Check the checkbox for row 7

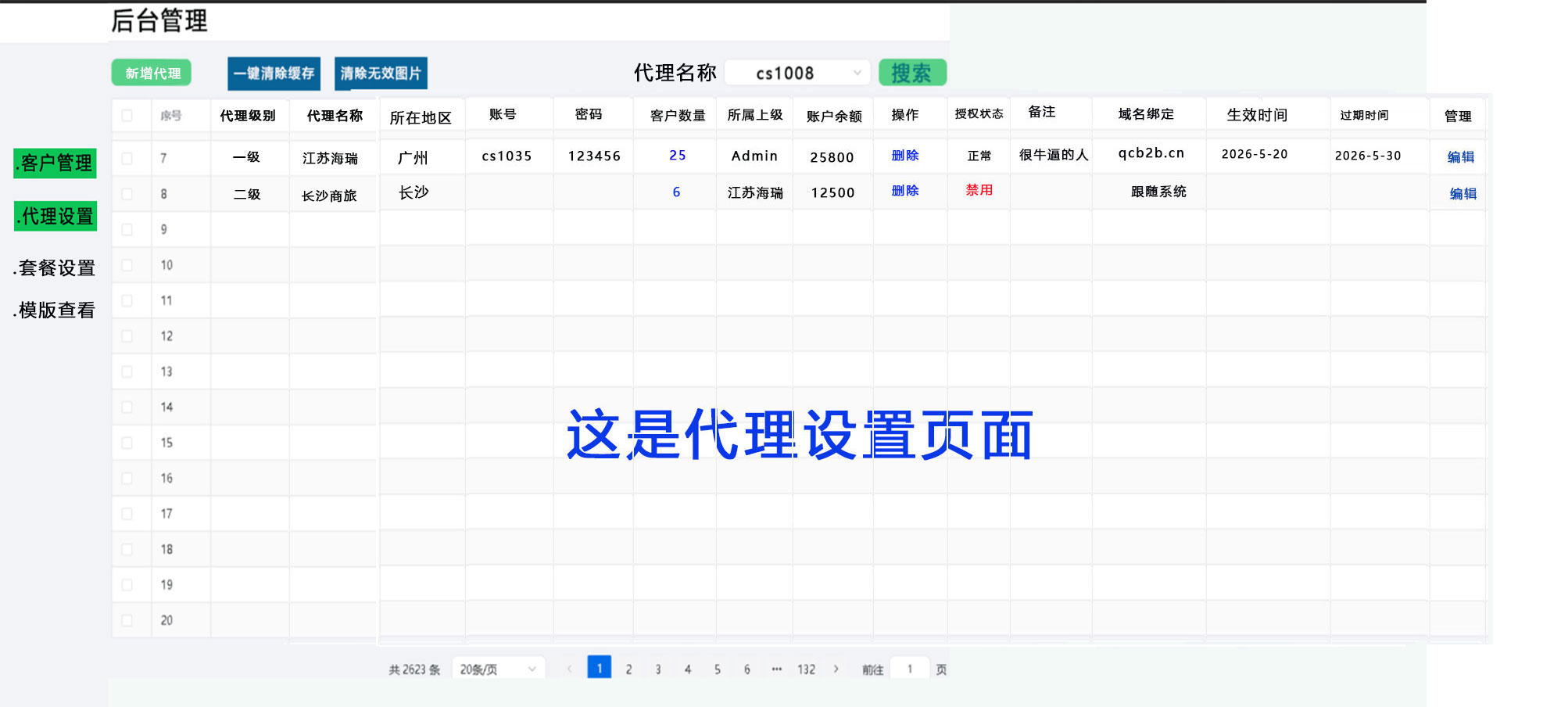click(x=127, y=158)
